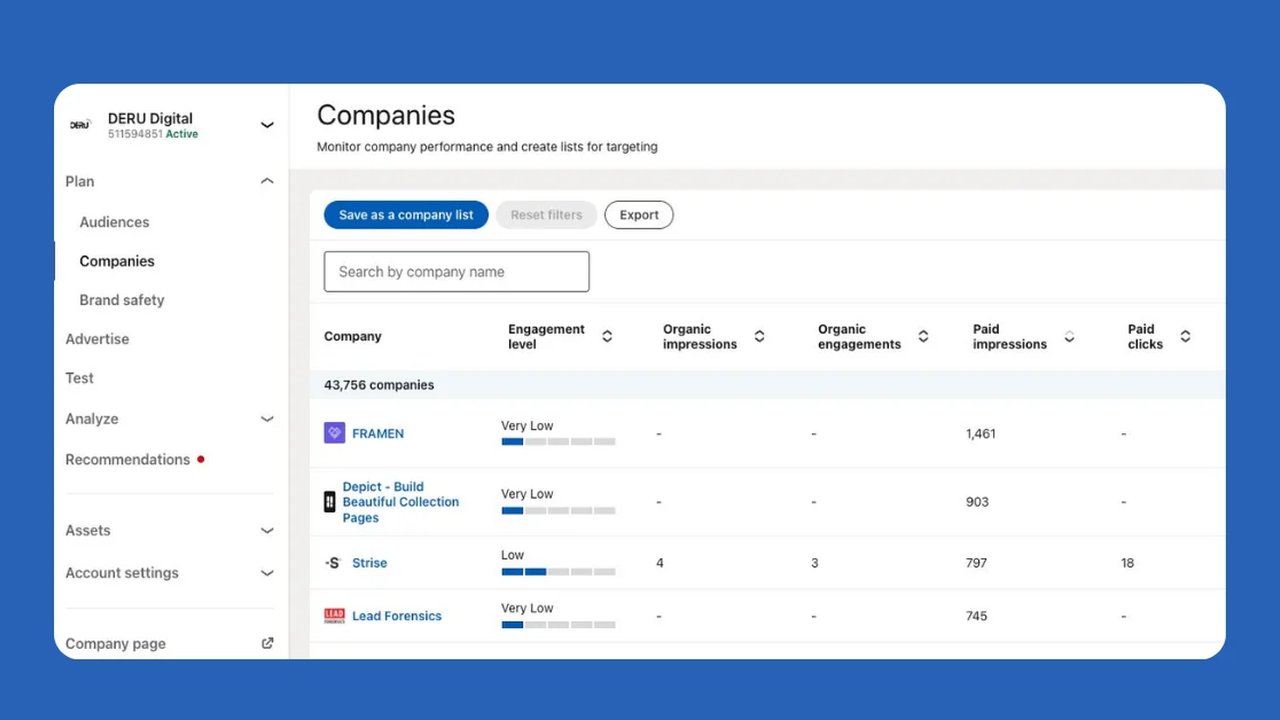Image resolution: width=1280 pixels, height=720 pixels.
Task: Click the Depict company logo icon
Action: 330,502
